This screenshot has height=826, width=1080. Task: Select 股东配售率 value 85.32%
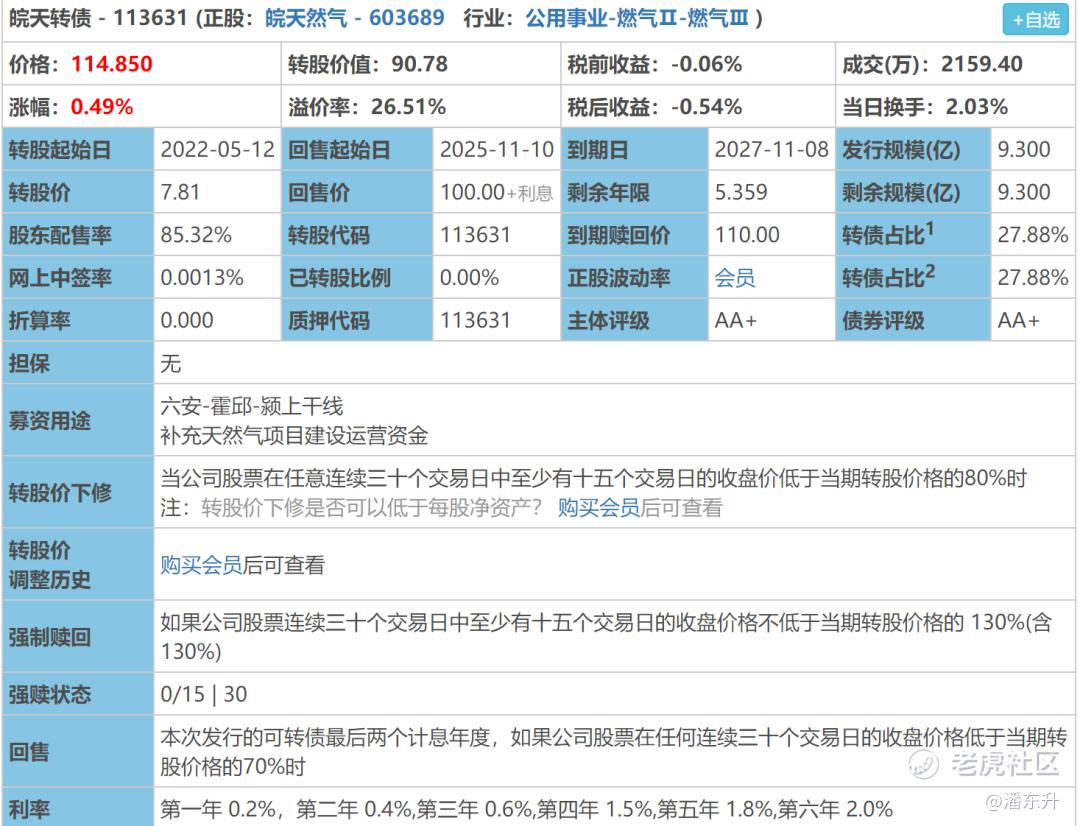point(196,235)
